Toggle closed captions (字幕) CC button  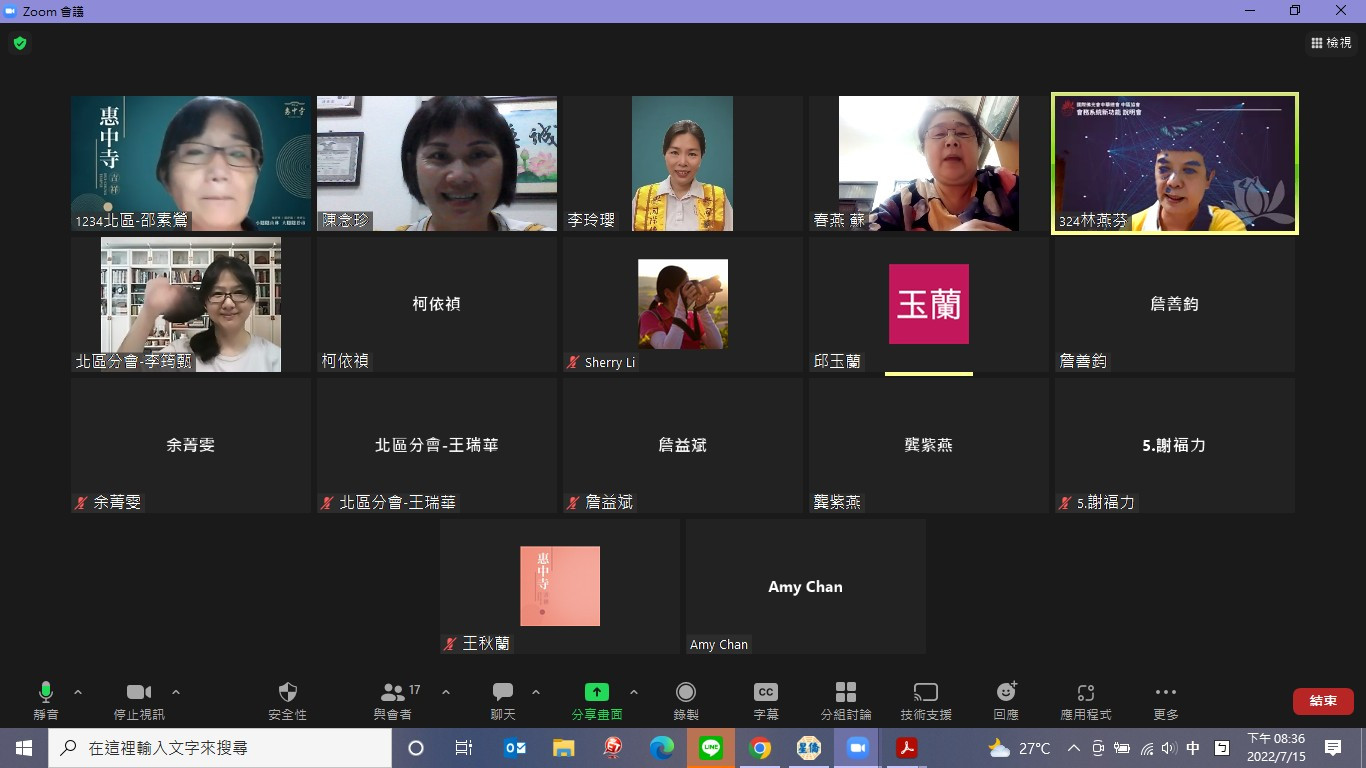(766, 693)
